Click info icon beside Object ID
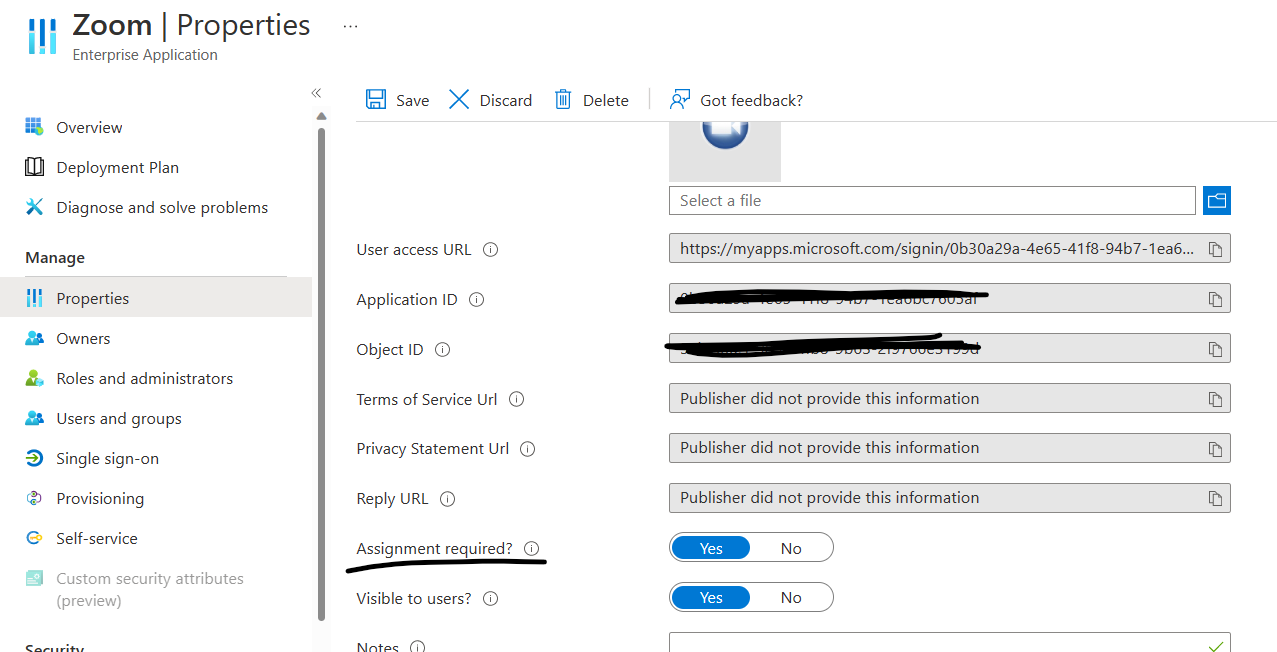 pos(442,349)
